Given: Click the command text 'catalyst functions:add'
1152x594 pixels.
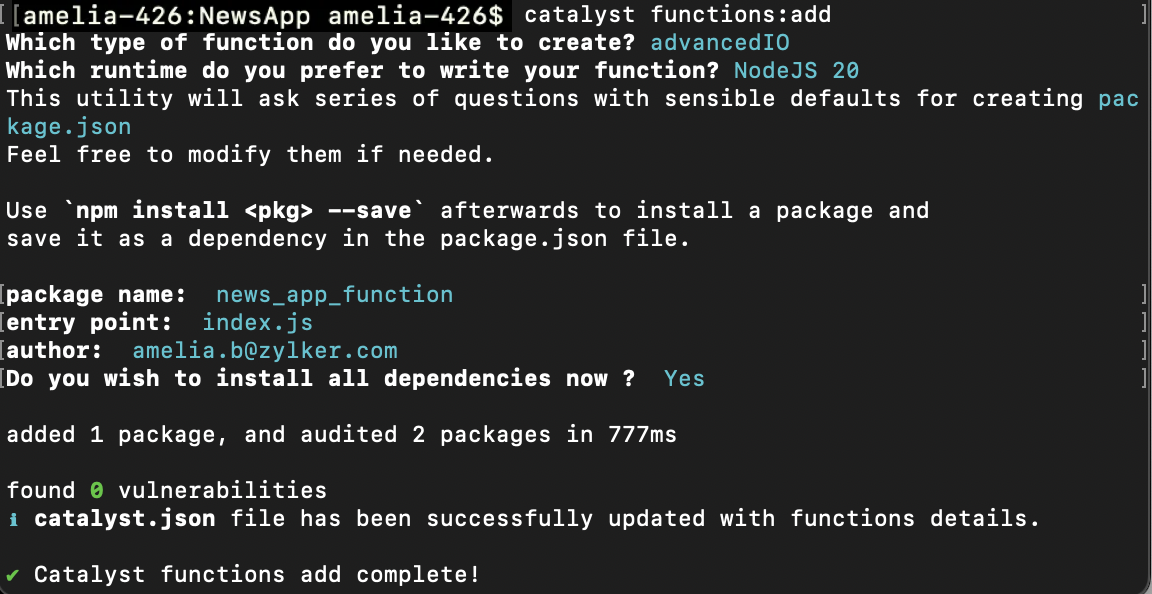Looking at the screenshot, I should (x=677, y=15).
